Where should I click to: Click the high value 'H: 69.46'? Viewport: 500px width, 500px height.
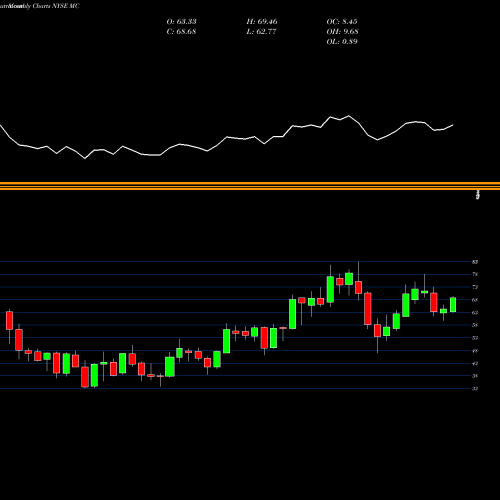click(262, 22)
